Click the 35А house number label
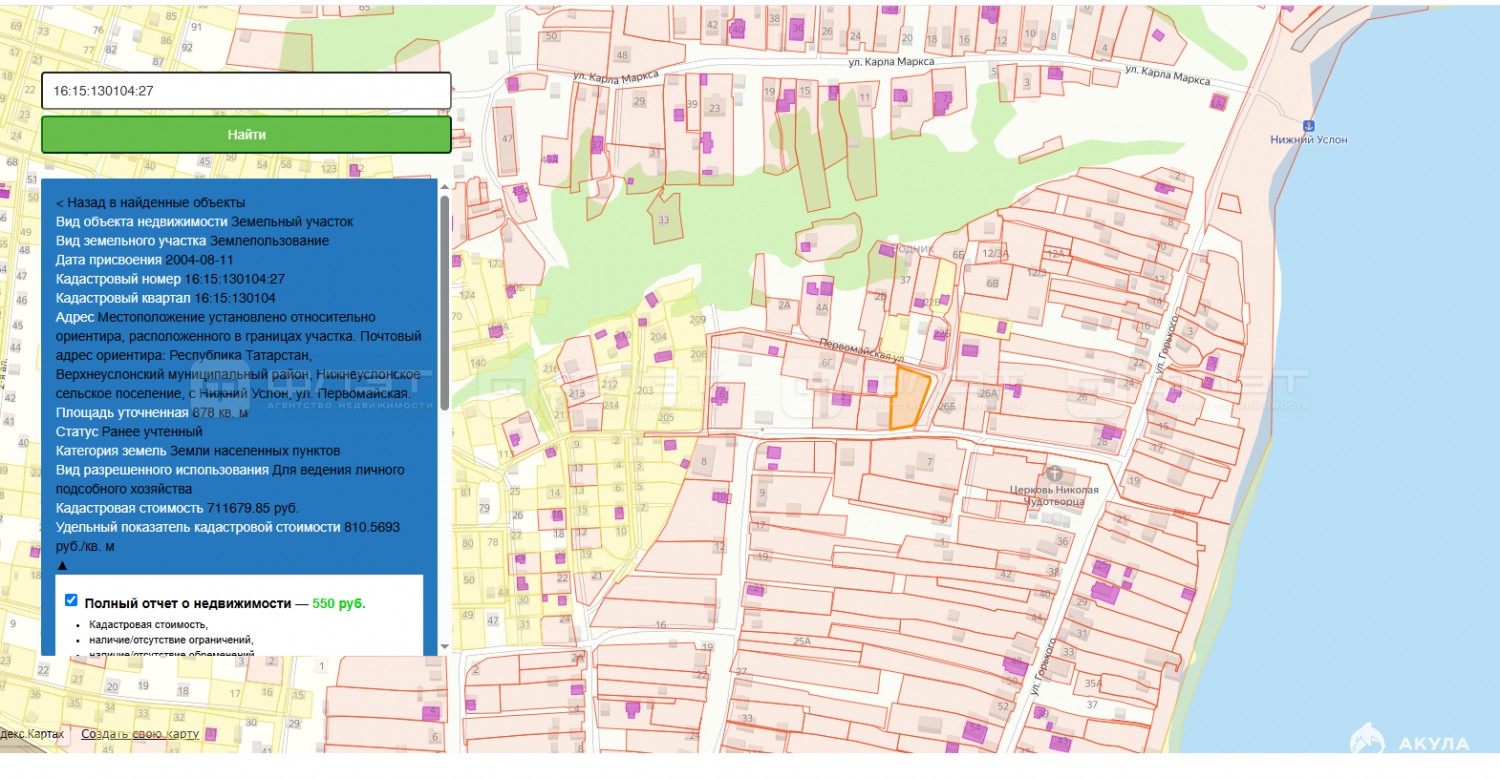This screenshot has height=778, width=1500. pyautogui.click(x=1093, y=684)
